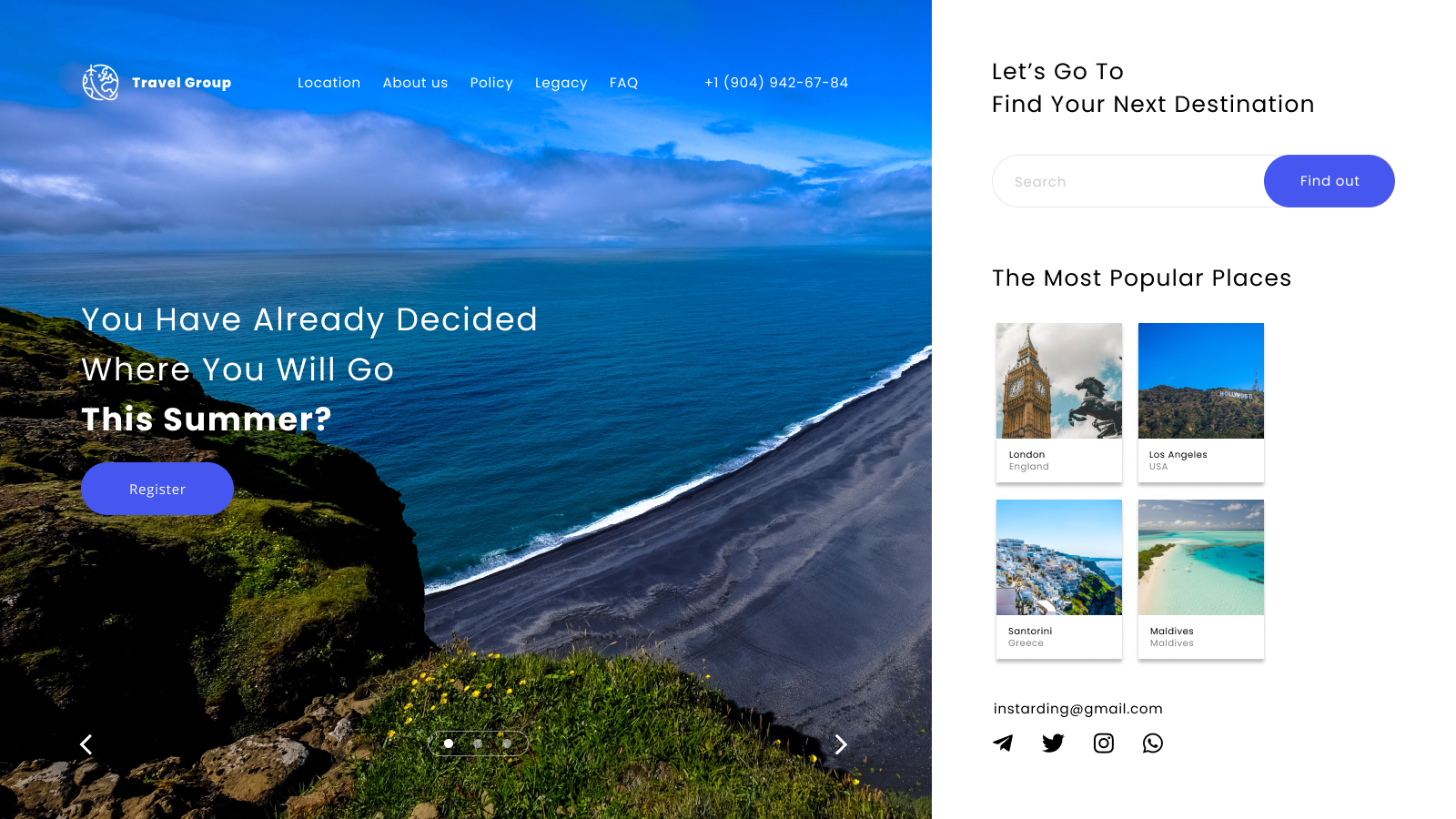
Task: Click the instarding@gmail.com email link
Action: pos(1077,709)
